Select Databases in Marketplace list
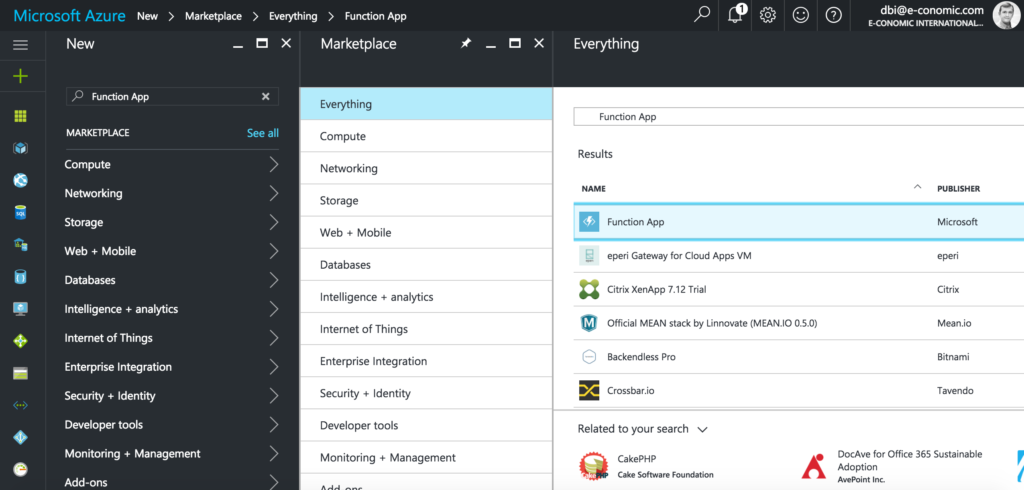 345,265
